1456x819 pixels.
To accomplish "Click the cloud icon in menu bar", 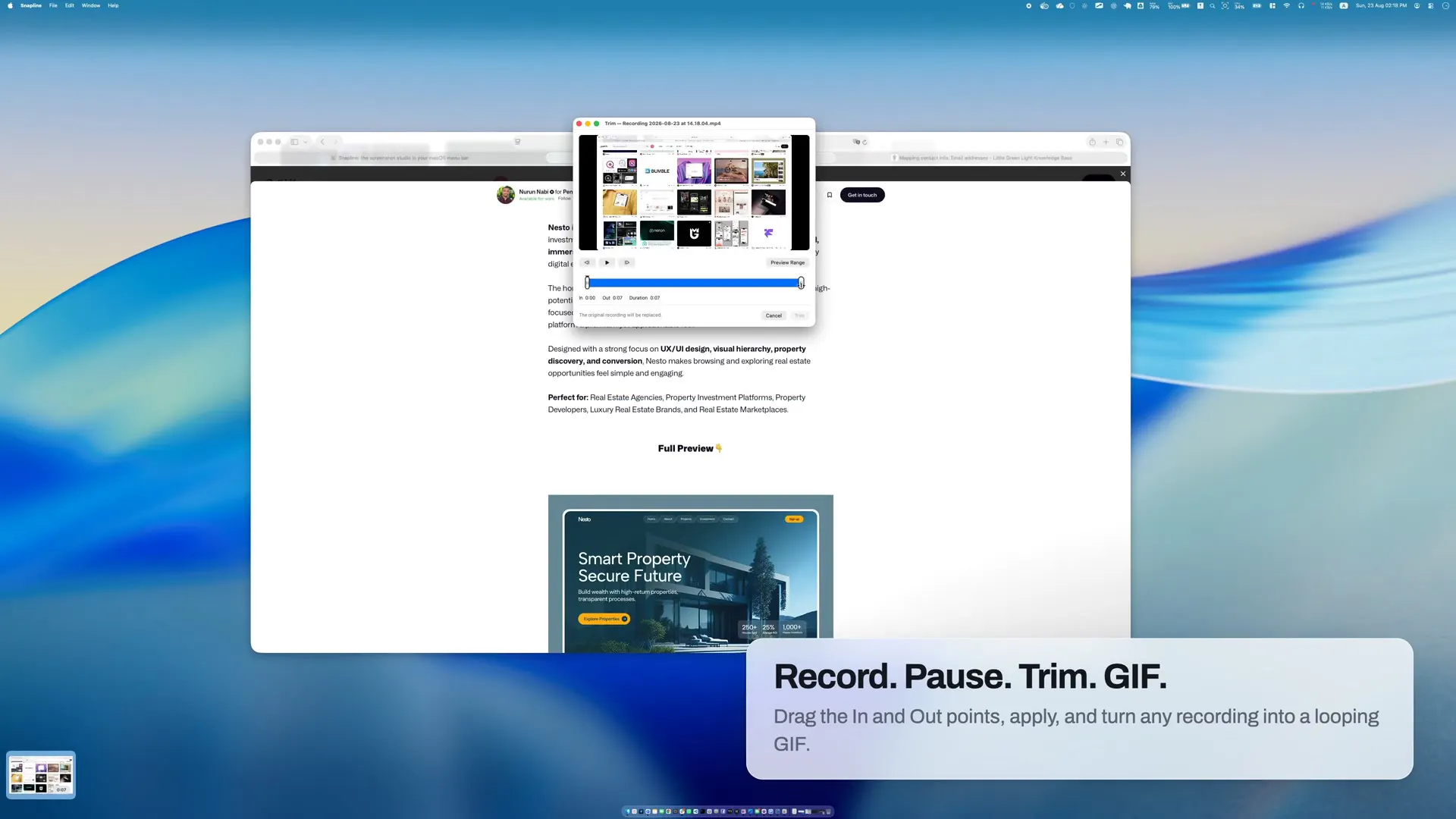I will coord(1059,5).
